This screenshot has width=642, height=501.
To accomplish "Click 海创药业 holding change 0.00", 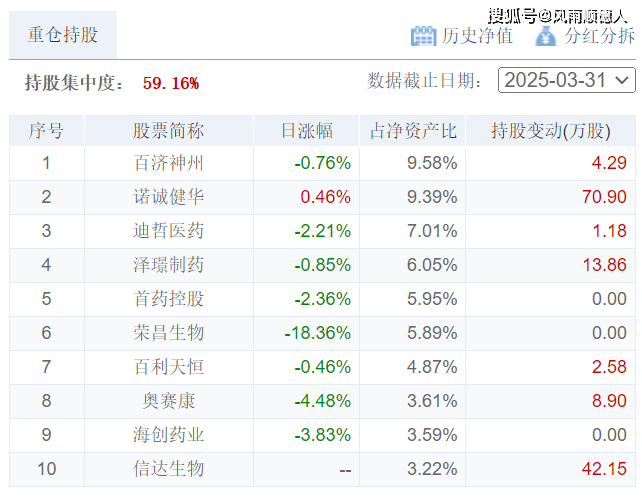I will [x=609, y=435].
